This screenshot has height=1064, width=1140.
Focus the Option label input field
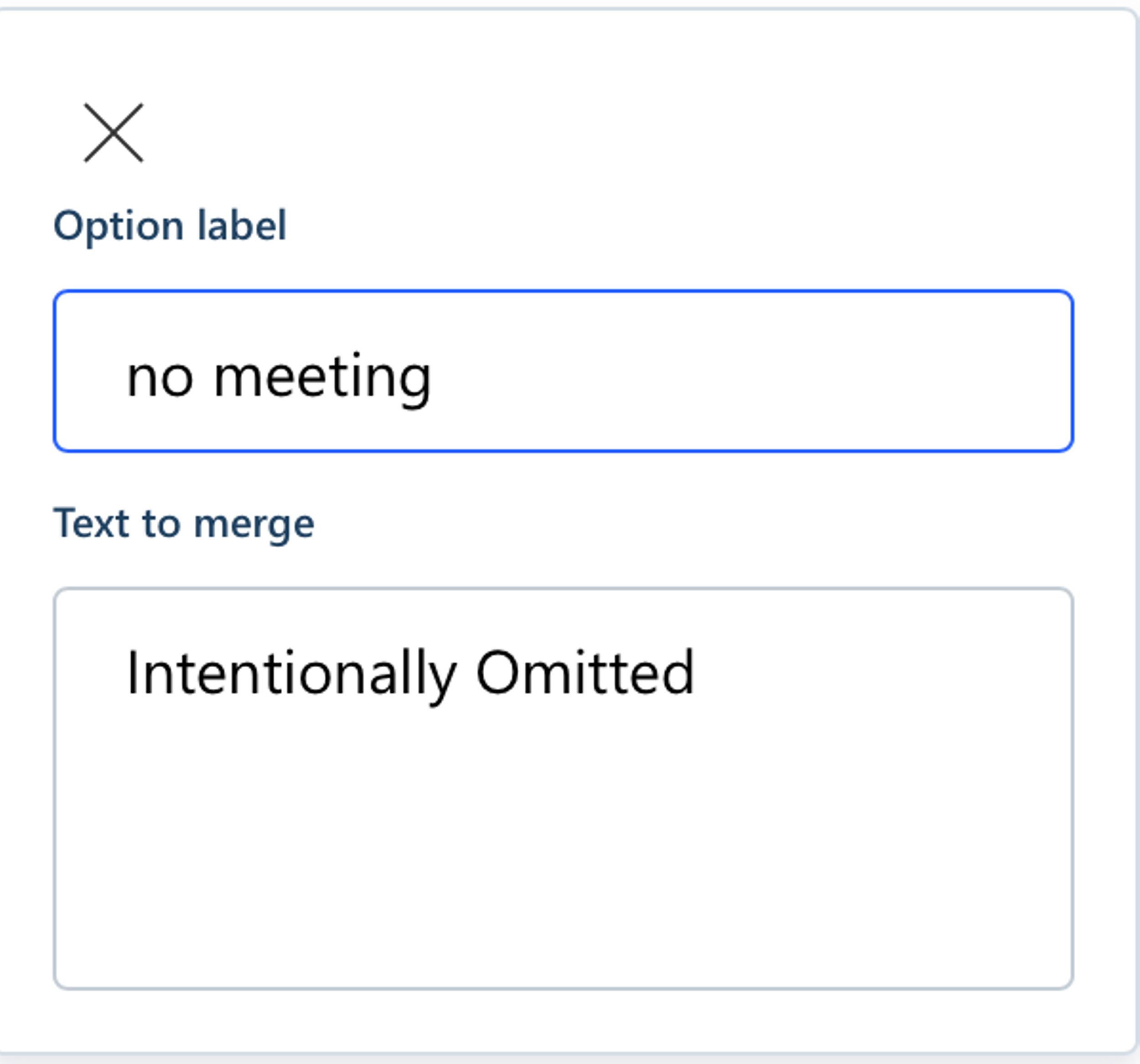point(563,371)
